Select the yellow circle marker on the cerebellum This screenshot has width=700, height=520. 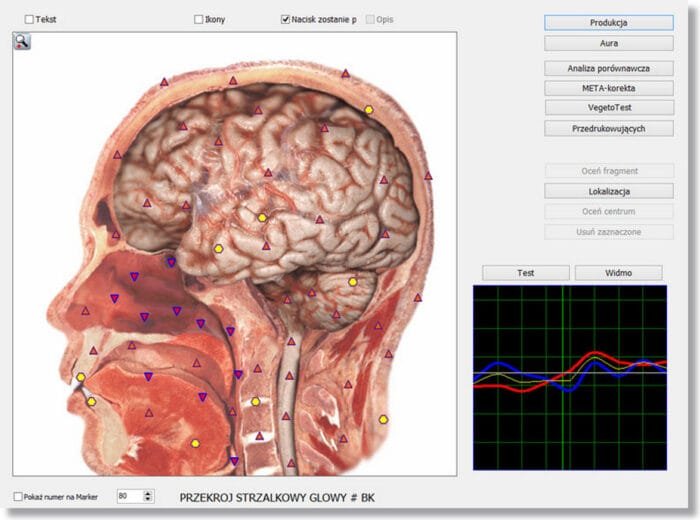click(352, 282)
